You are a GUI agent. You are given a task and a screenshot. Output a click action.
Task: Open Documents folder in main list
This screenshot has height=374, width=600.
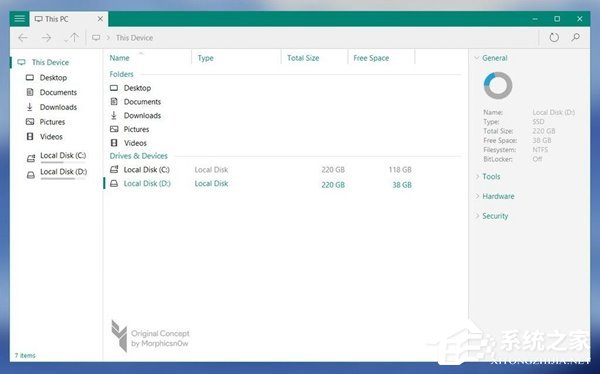pyautogui.click(x=142, y=102)
